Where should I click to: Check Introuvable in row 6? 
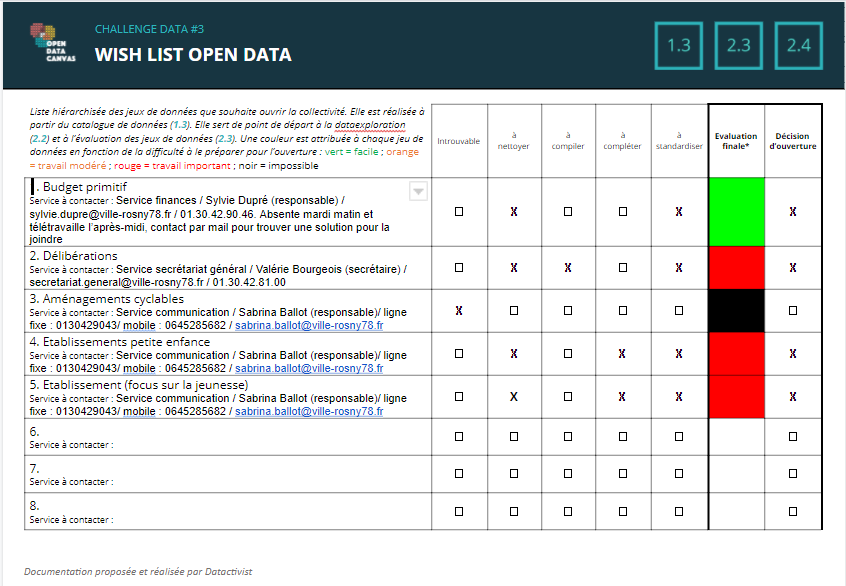[459, 437]
